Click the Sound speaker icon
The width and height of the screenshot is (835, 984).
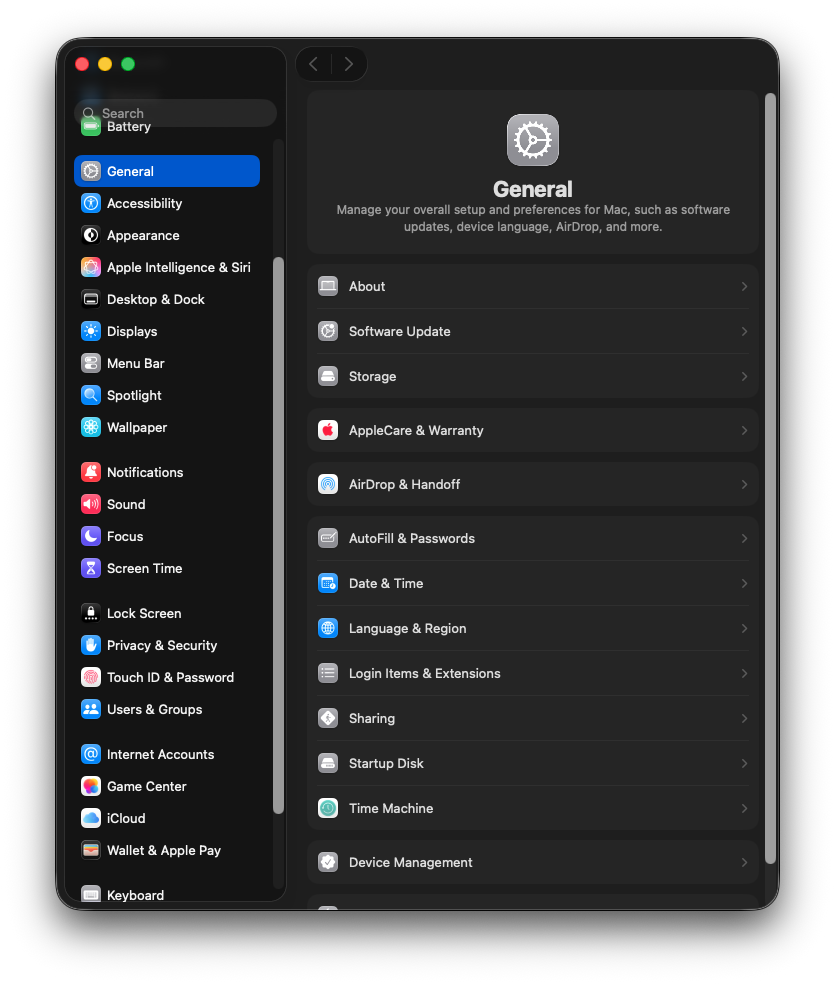click(x=91, y=505)
